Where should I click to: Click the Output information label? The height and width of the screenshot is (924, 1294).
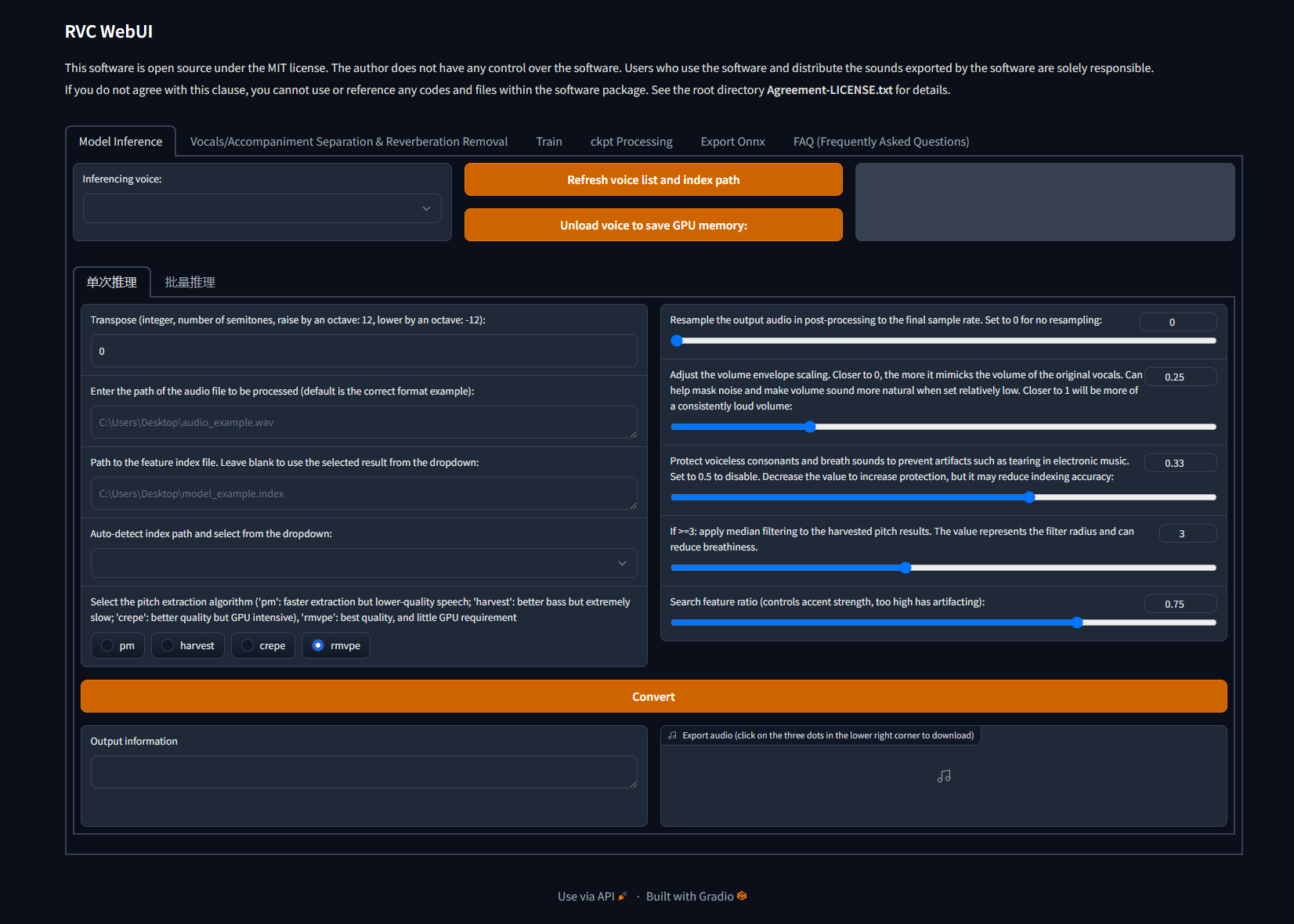click(134, 741)
